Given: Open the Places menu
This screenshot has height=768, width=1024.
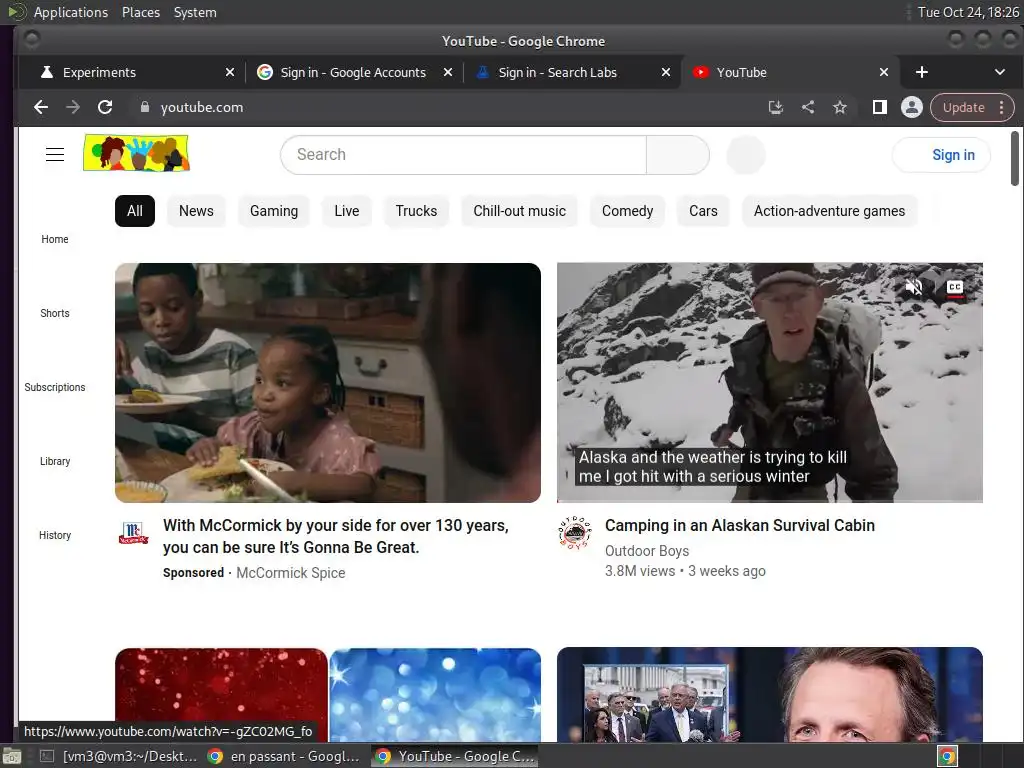Looking at the screenshot, I should coord(141,12).
